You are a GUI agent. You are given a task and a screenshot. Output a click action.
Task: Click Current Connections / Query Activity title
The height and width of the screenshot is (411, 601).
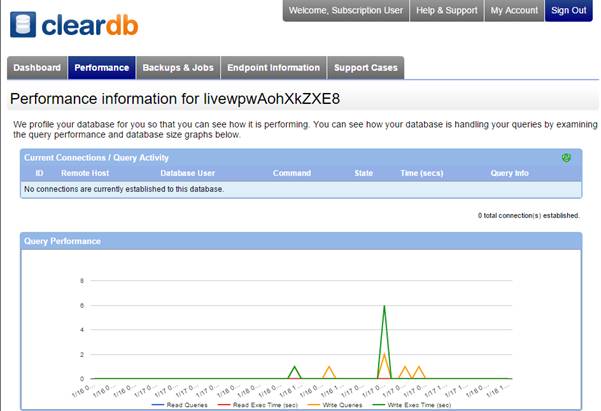tap(96, 158)
